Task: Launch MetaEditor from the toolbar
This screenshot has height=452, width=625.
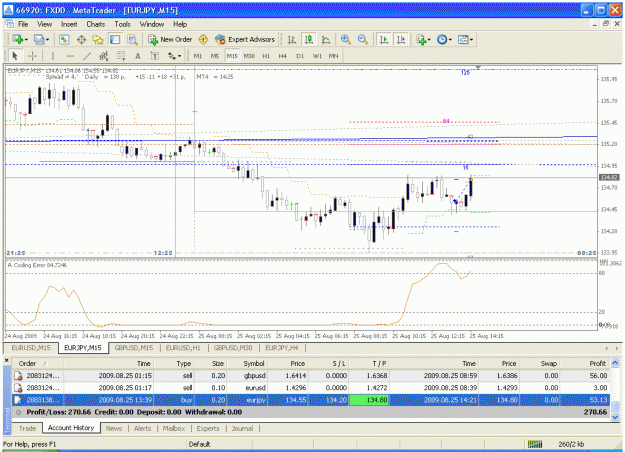Action: 203,39
